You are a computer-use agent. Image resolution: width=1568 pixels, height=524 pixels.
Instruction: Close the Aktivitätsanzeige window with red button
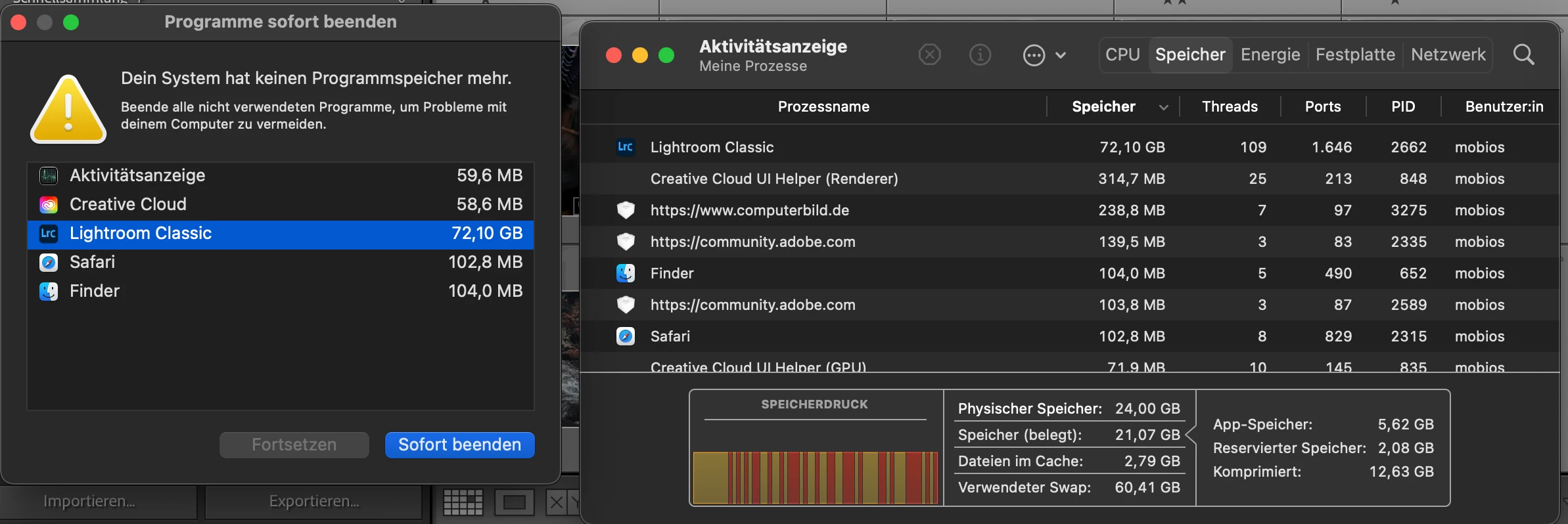[614, 55]
